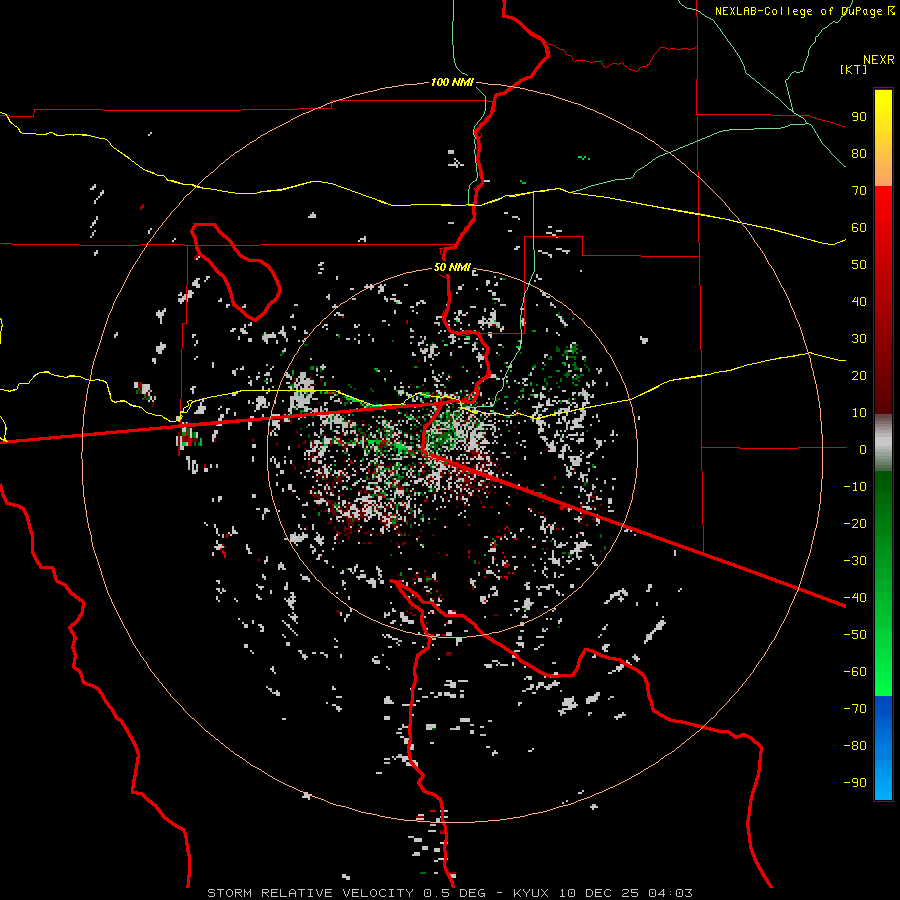
Task: Click the KYUX radar site identifier
Action: (531, 893)
